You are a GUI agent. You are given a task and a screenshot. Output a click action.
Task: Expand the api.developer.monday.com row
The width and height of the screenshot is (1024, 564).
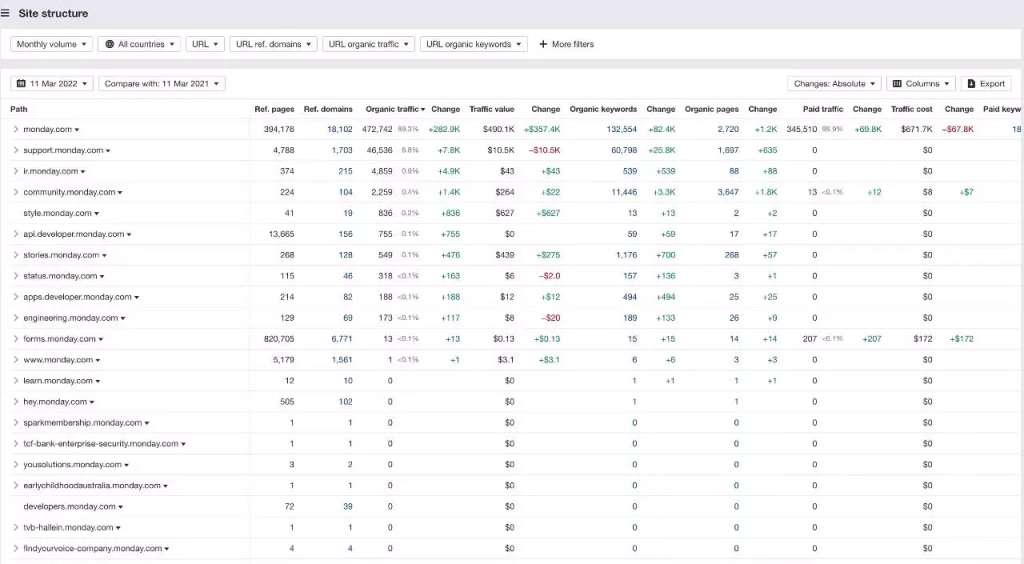[16, 234]
